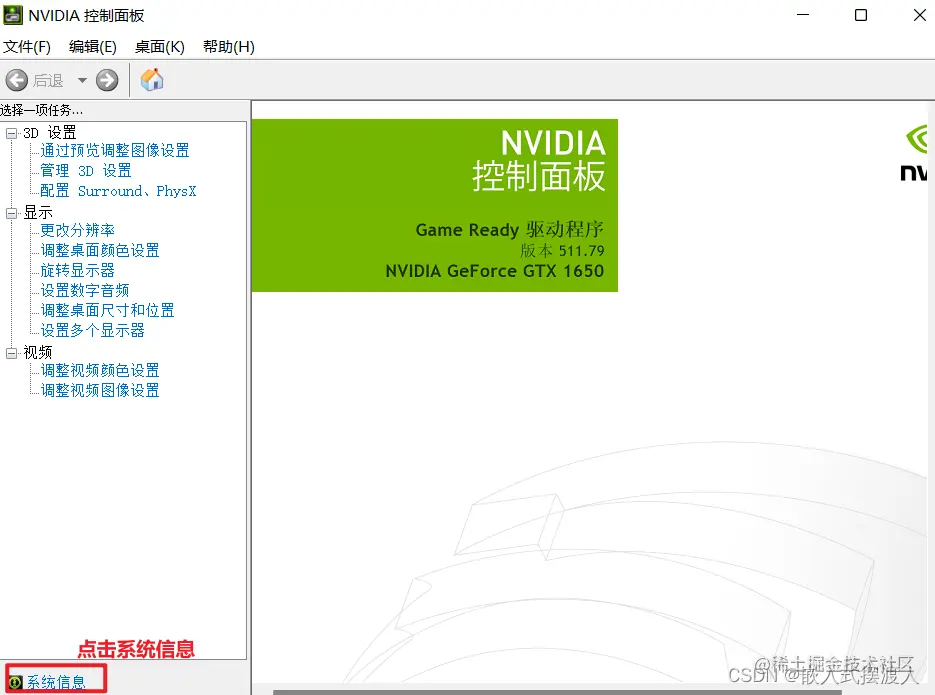935x695 pixels.
Task: Go to 更改分辨率
Action: (78, 230)
